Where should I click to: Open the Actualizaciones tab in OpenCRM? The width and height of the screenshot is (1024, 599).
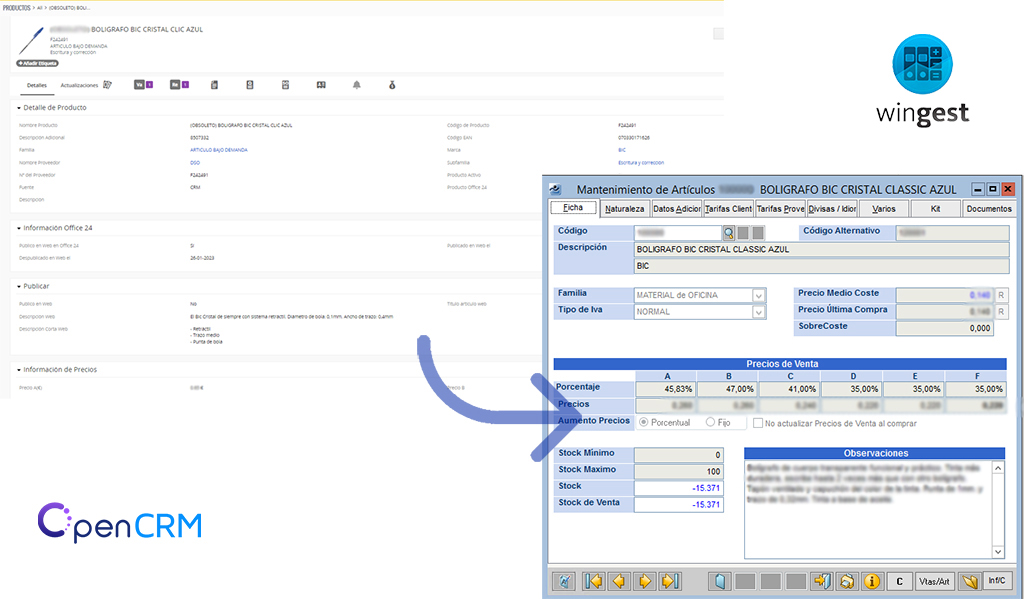pyautogui.click(x=79, y=86)
